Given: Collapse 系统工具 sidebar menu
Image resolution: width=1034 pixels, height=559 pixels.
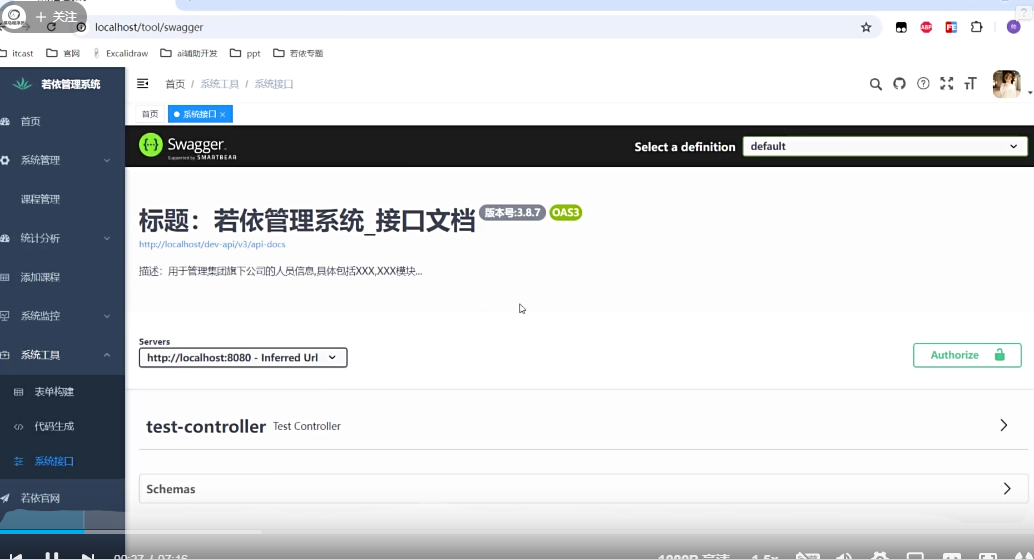Looking at the screenshot, I should [63, 355].
